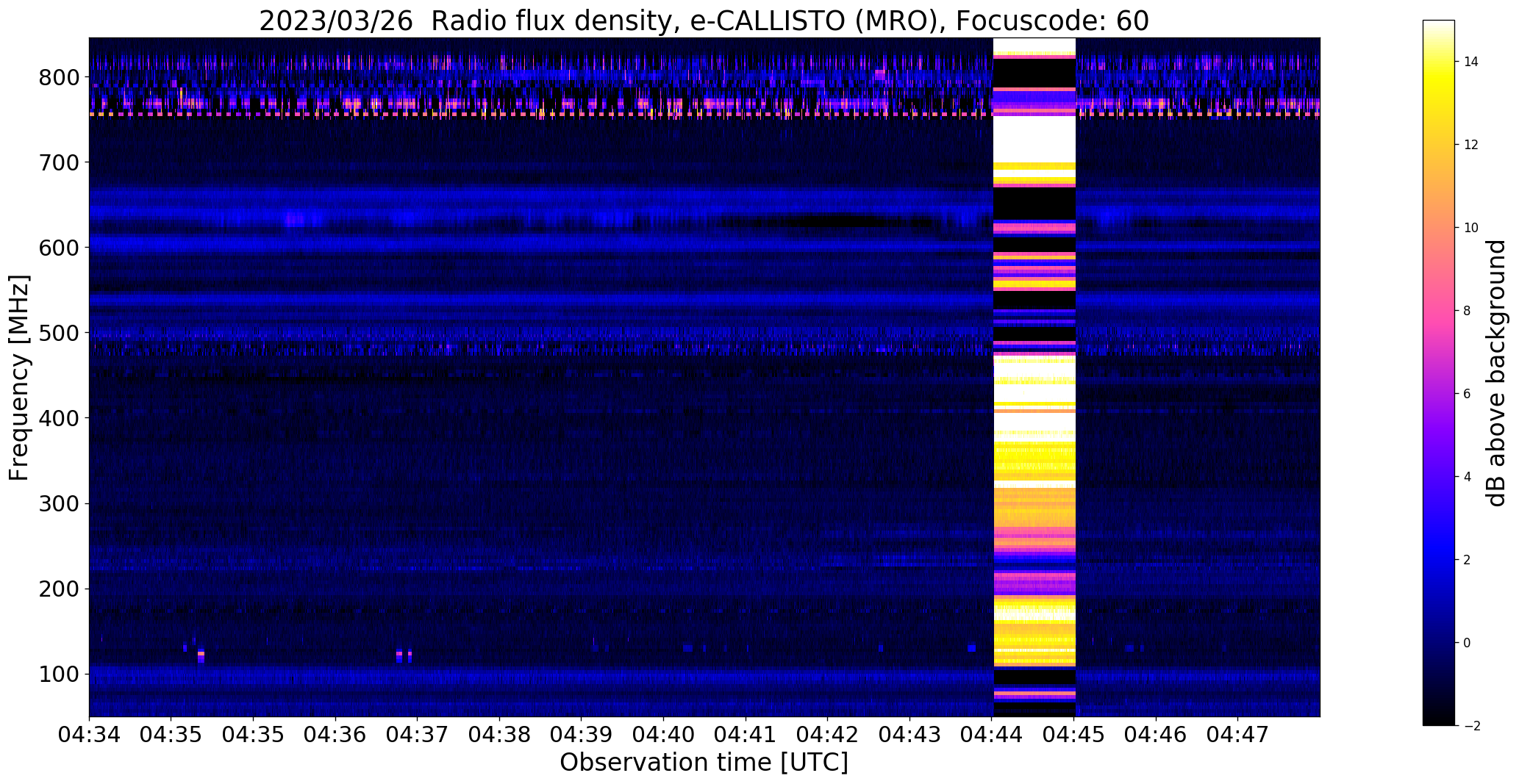Click the 12 tick on the colorbar
The width and height of the screenshot is (1519, 784).
pos(1471,145)
